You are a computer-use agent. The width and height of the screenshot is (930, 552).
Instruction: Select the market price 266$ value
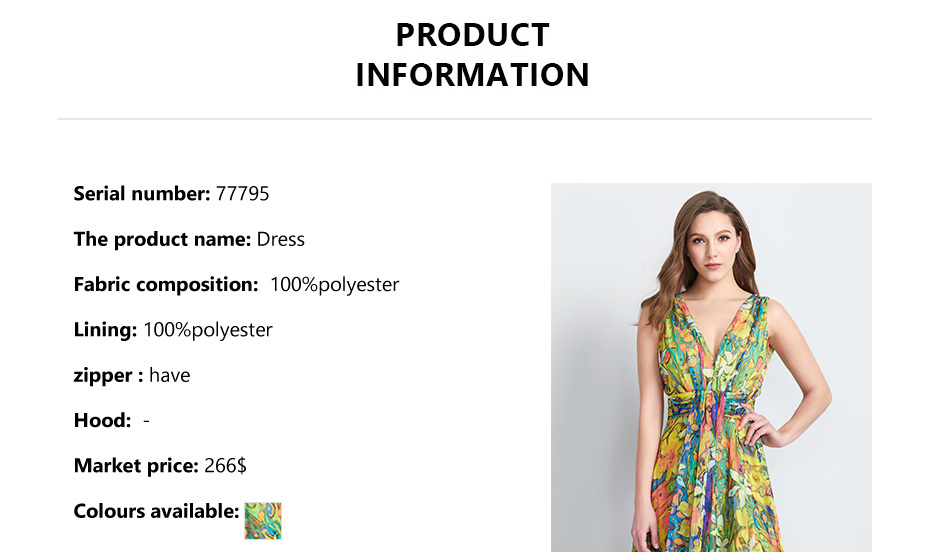coord(225,465)
